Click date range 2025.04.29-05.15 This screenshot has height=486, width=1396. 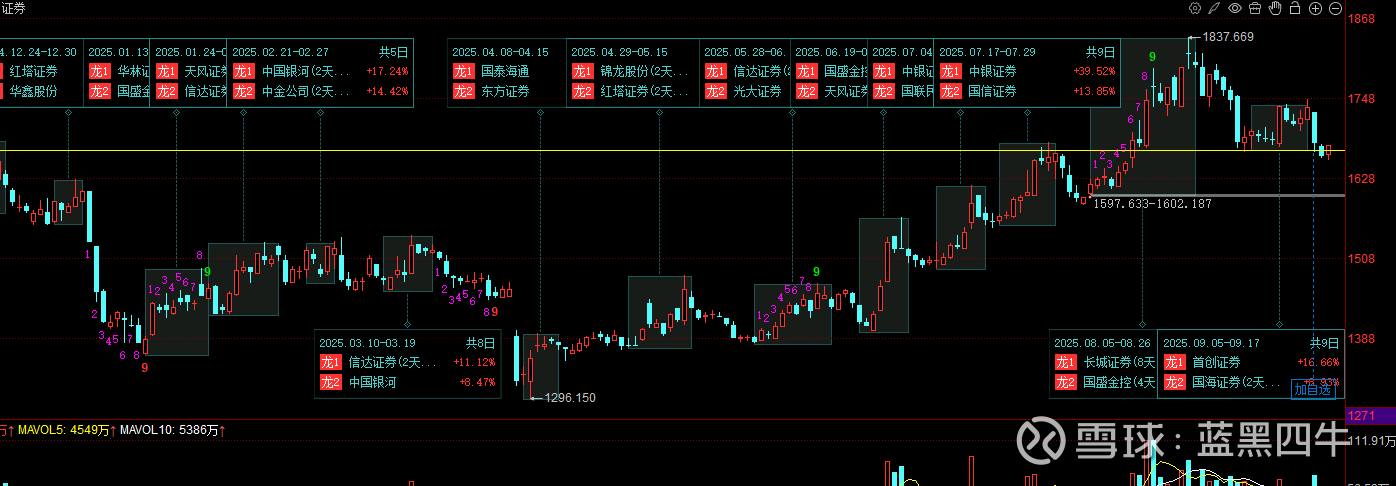tap(619, 51)
